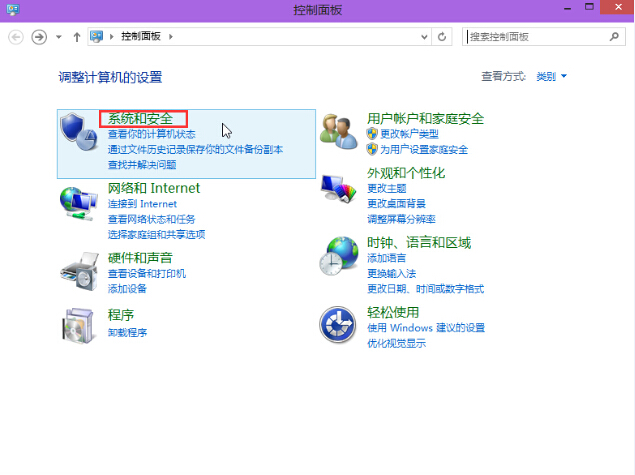This screenshot has width=635, height=475.
Task: Click the Refresh button in address bar
Action: [x=442, y=37]
